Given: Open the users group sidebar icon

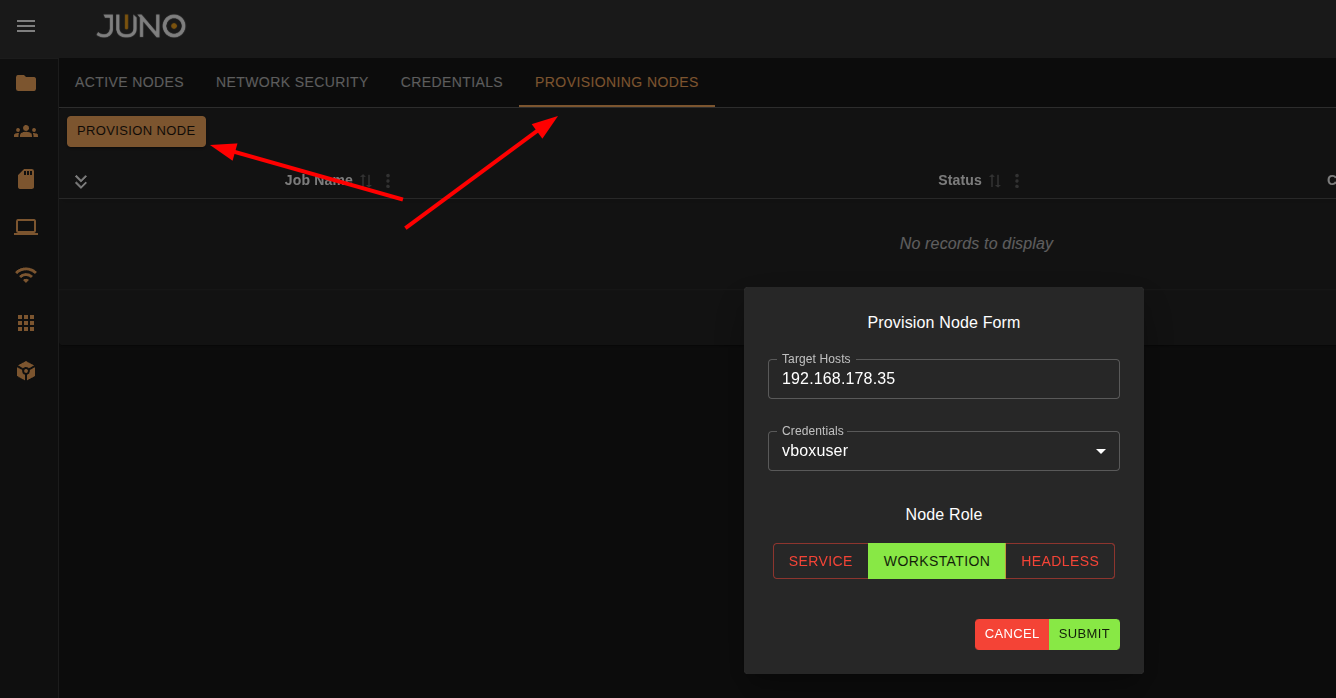Looking at the screenshot, I should (26, 131).
